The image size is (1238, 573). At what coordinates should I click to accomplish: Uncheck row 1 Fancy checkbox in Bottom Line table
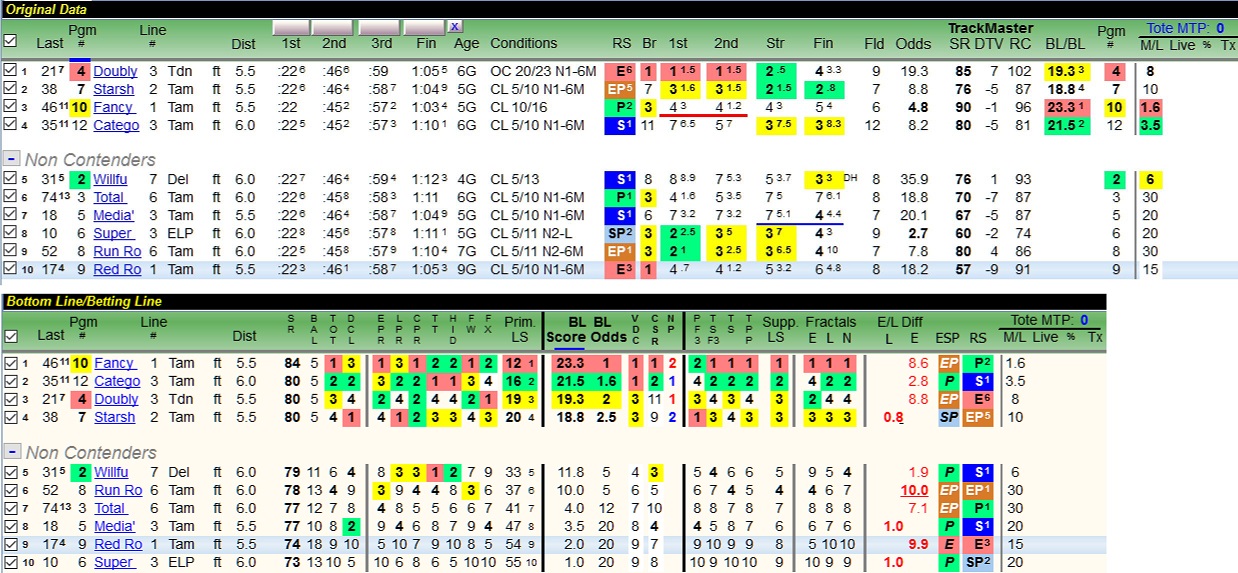(10, 363)
